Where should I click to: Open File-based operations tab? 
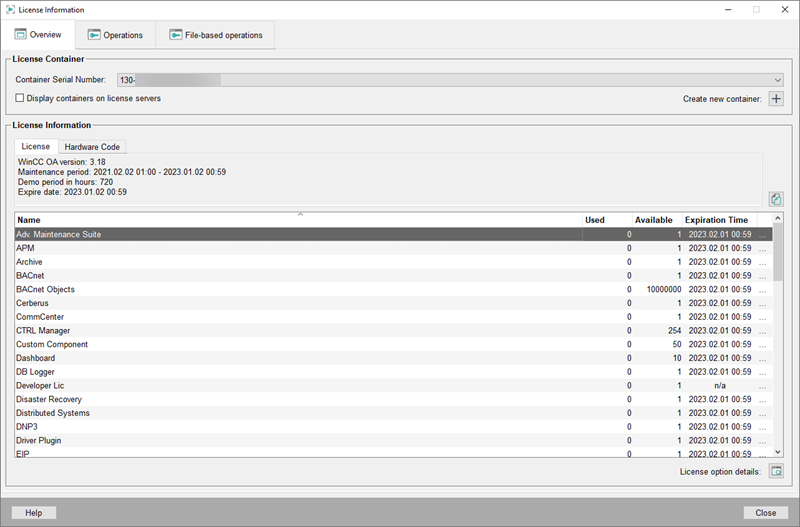(x=215, y=35)
